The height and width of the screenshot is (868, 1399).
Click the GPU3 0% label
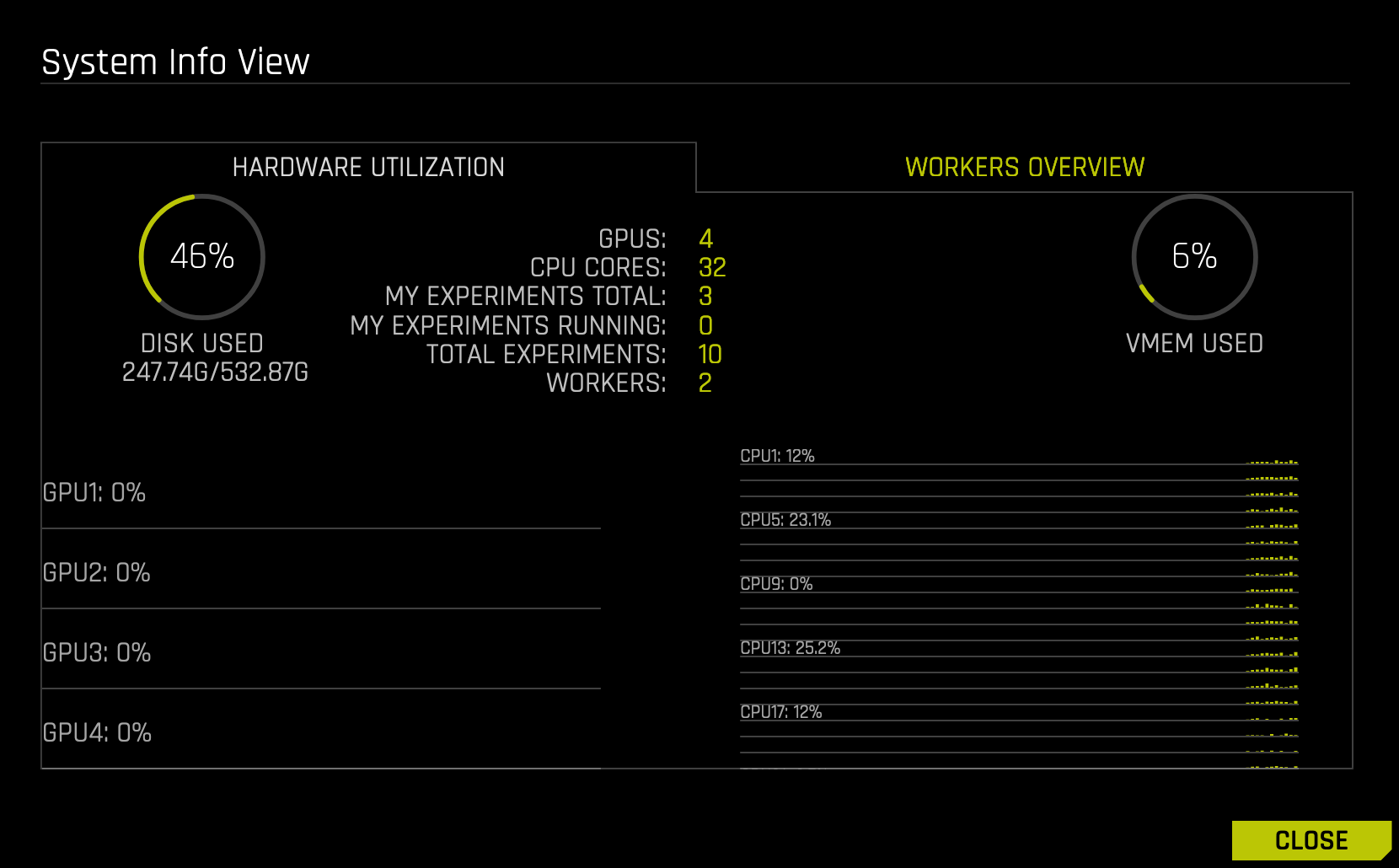[95, 653]
